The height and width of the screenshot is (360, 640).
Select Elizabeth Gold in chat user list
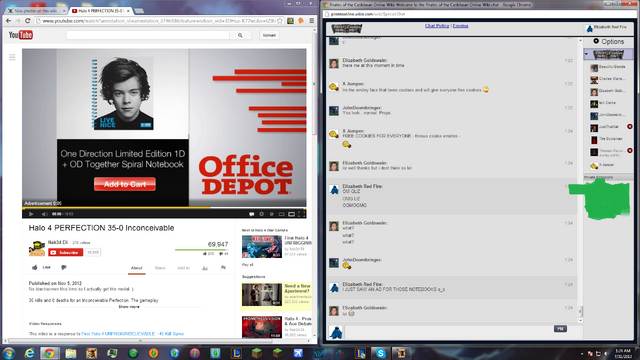608,91
